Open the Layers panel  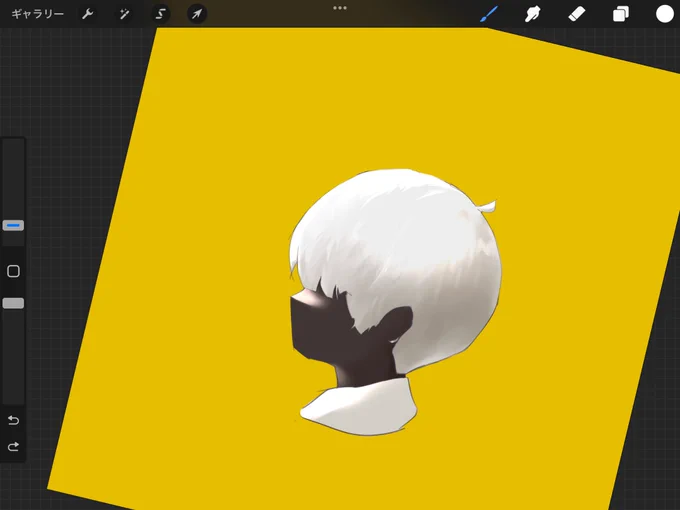tap(621, 14)
